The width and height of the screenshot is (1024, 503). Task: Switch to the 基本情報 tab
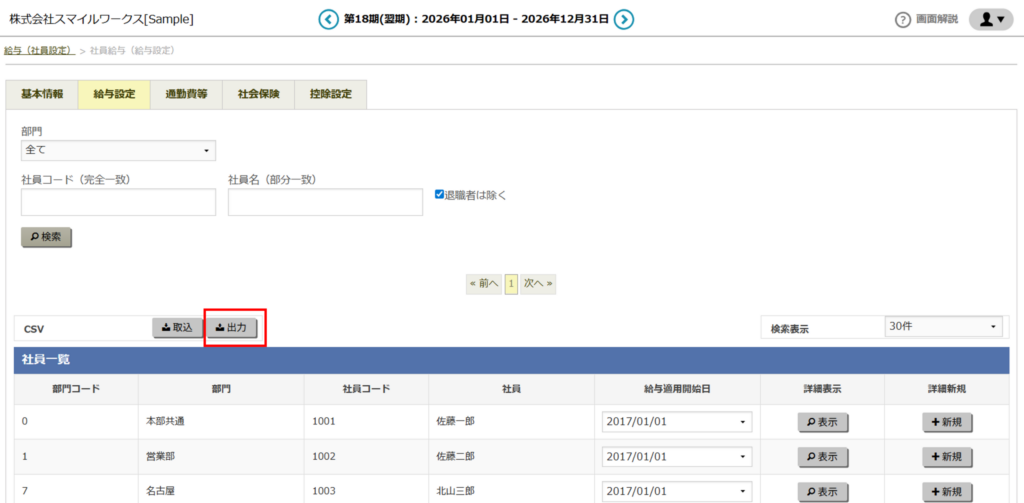[x=42, y=94]
